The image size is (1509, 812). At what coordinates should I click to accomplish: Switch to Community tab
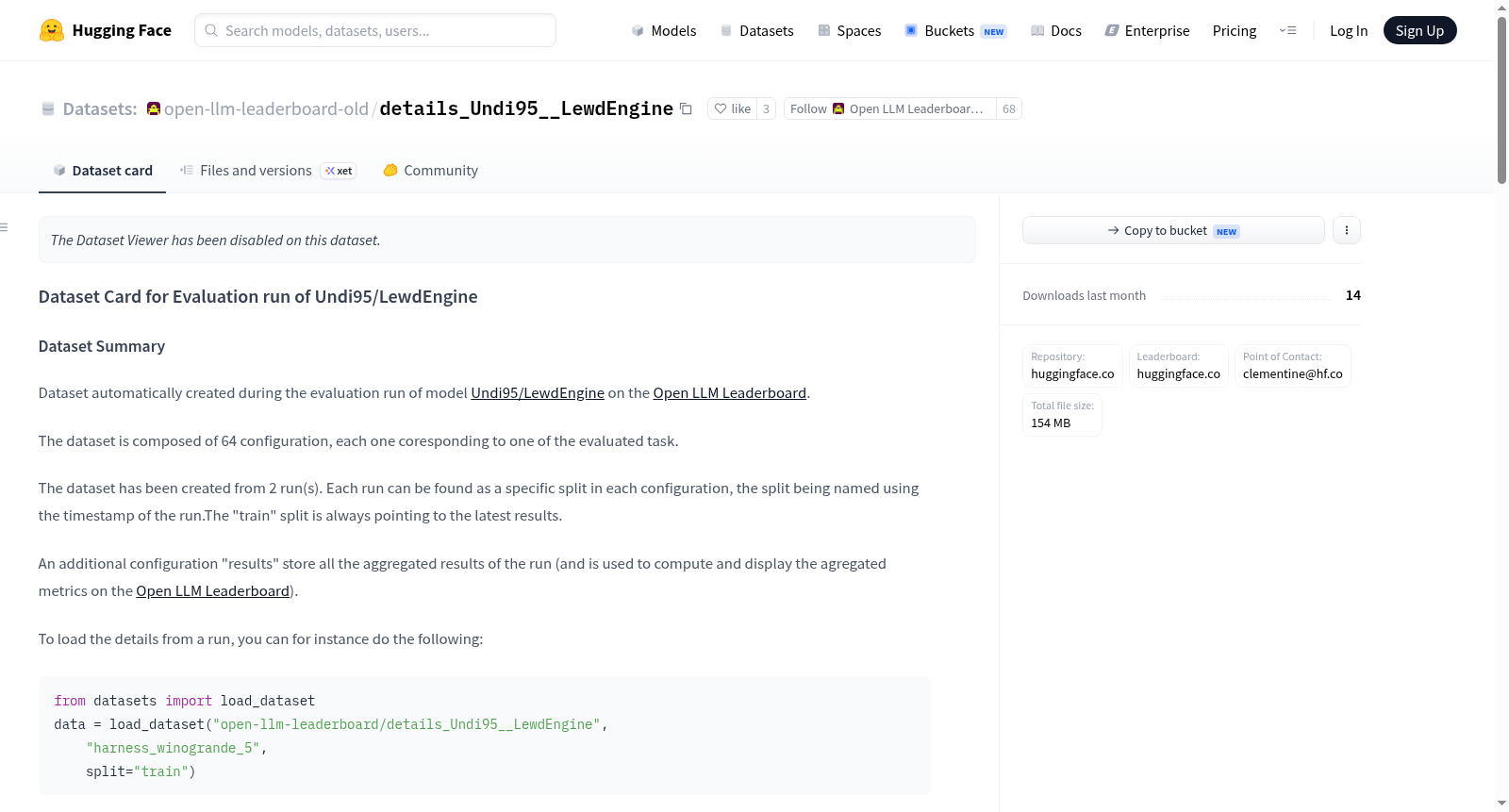click(x=430, y=171)
